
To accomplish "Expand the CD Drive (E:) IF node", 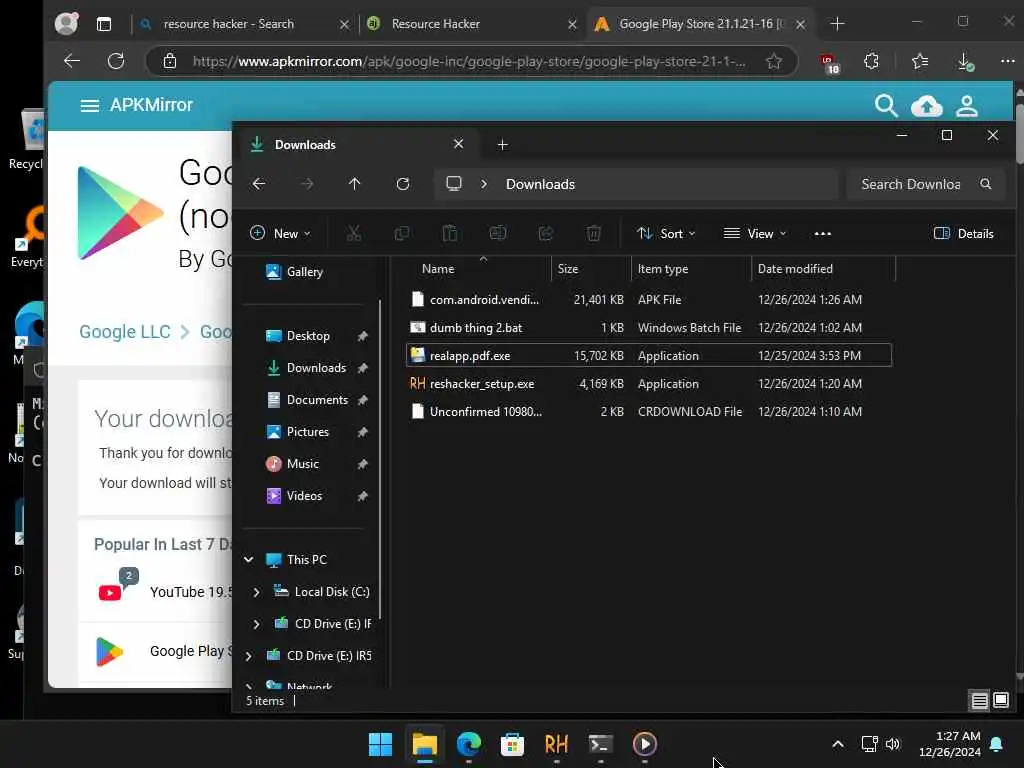I will pos(256,624).
